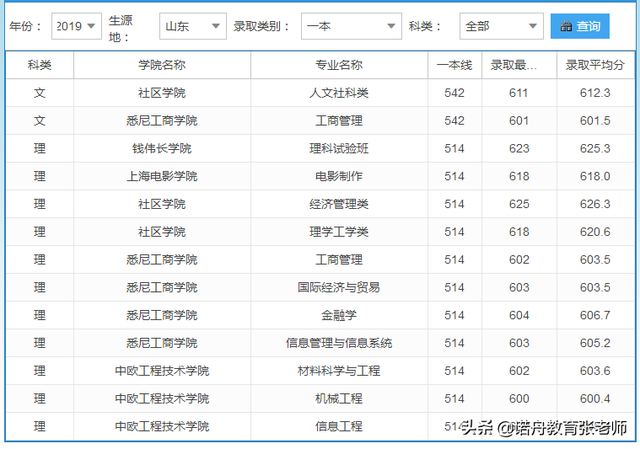Viewport: 640px width, 449px height.
Task: Select the 机械工程 cell
Action: tap(339, 398)
